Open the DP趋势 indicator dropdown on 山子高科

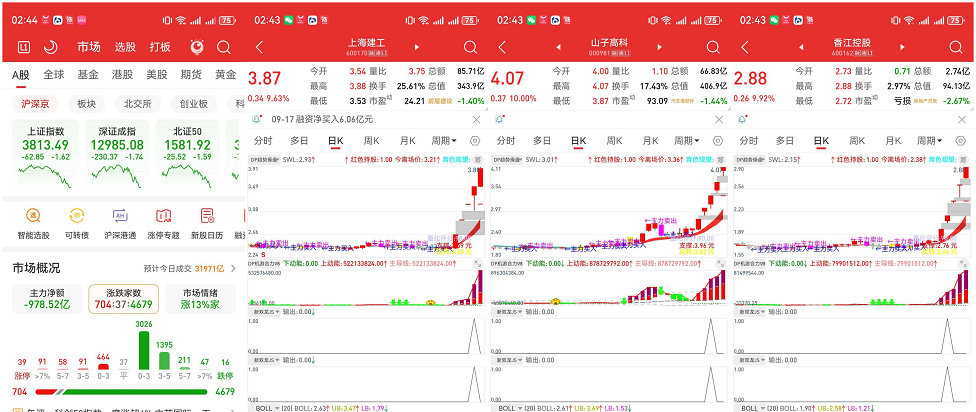pos(507,160)
